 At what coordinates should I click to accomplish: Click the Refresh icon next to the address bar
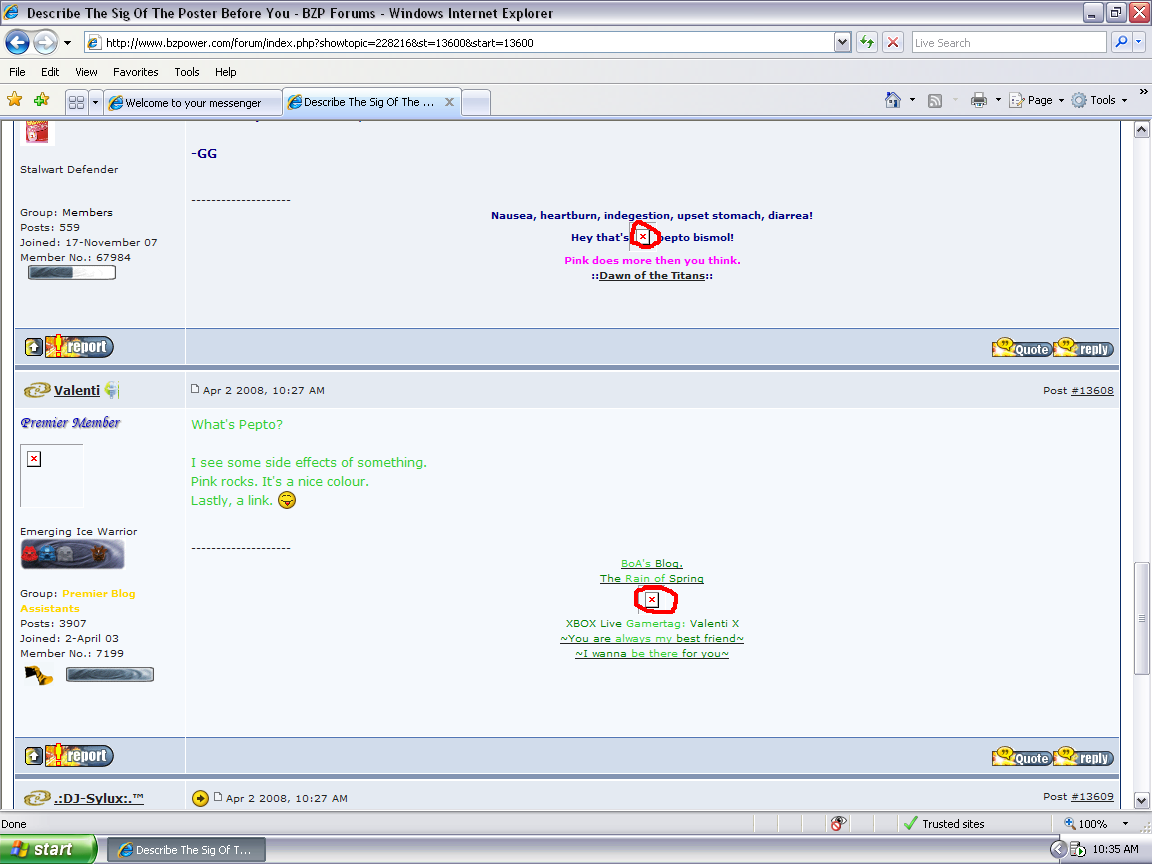pyautogui.click(x=866, y=41)
